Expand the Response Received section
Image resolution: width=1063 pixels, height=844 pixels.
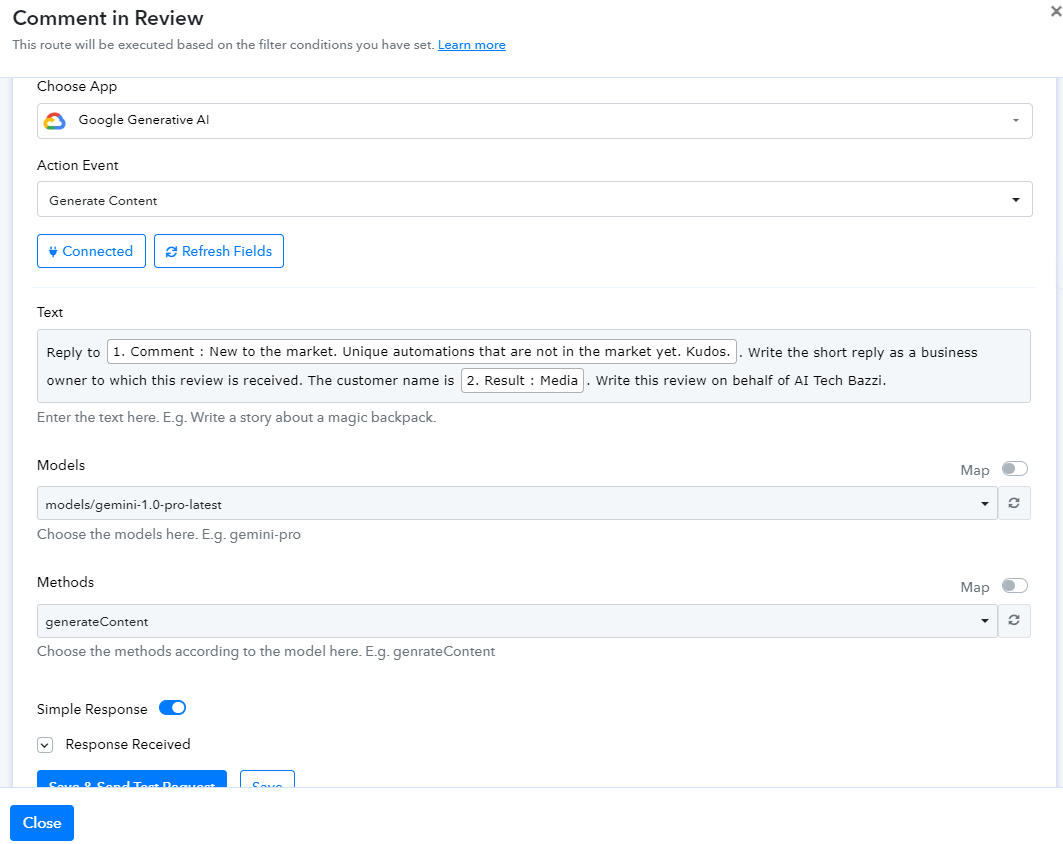point(45,745)
